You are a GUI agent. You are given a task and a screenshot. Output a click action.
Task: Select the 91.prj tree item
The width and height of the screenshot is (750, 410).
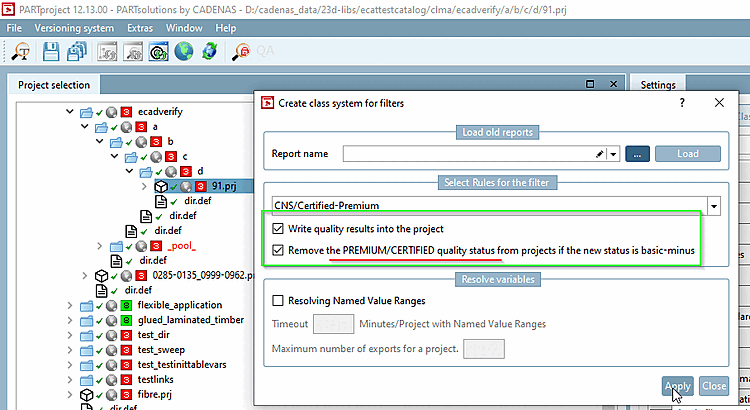224,186
